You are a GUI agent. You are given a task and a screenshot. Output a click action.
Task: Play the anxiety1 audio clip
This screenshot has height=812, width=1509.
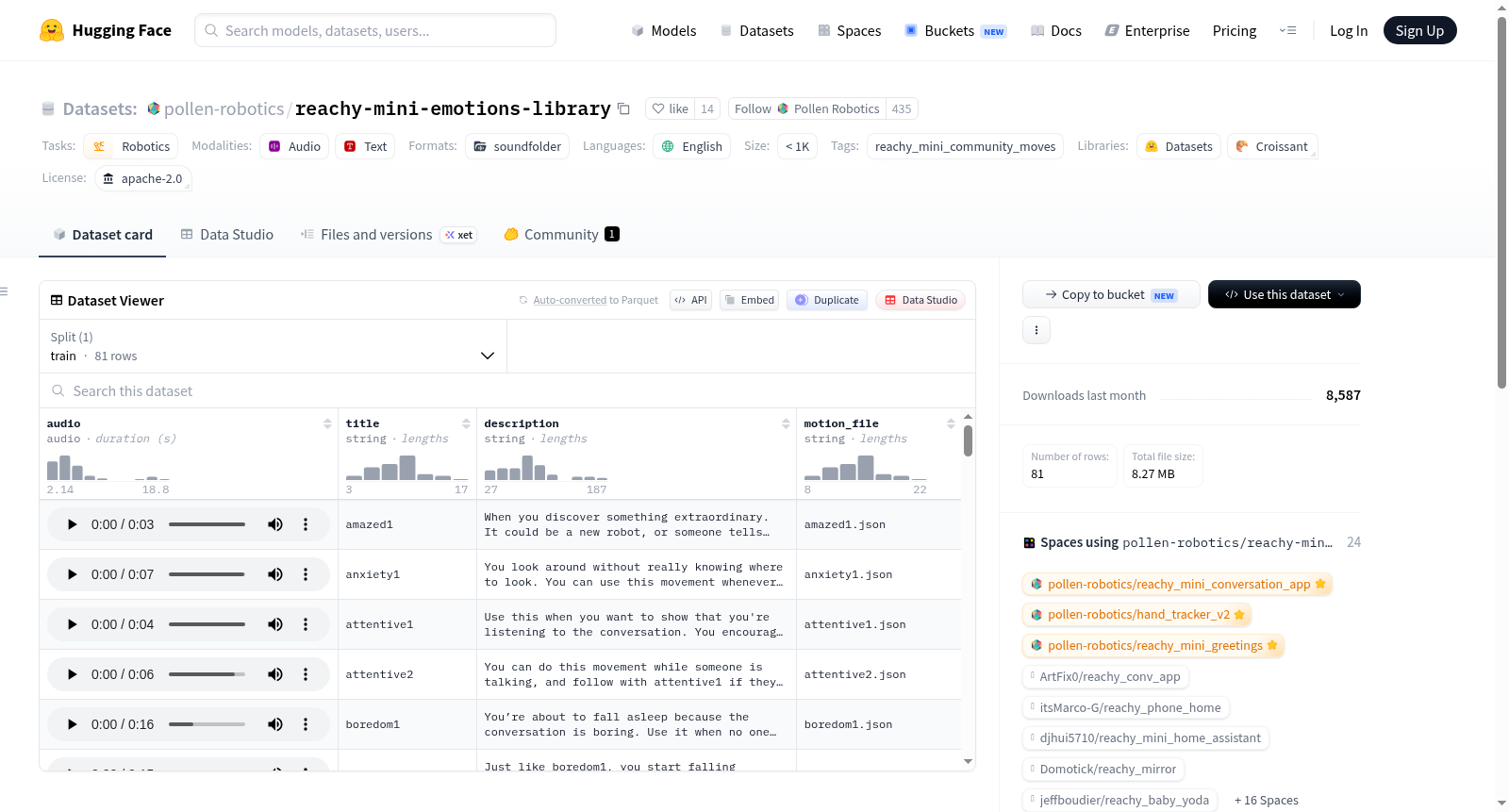click(x=72, y=574)
